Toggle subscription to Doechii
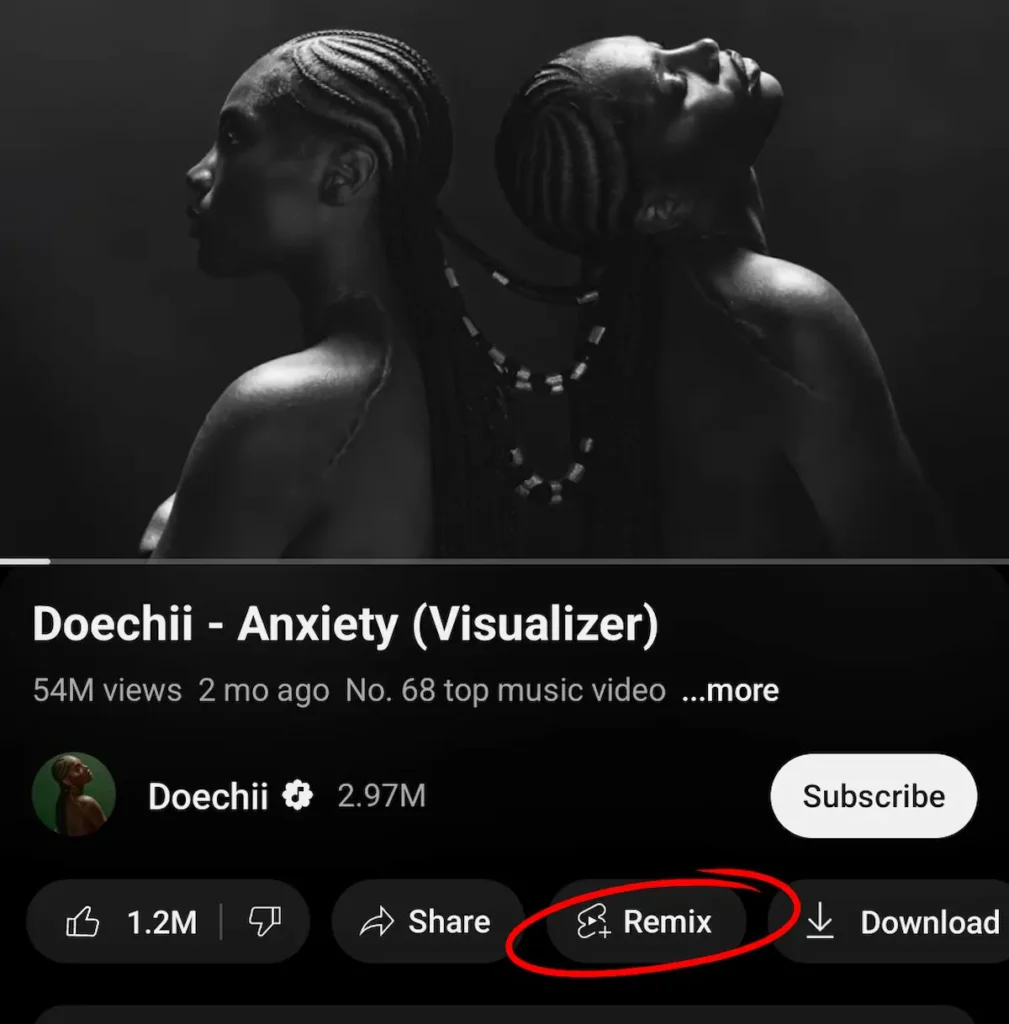This screenshot has width=1009, height=1024. pos(872,796)
